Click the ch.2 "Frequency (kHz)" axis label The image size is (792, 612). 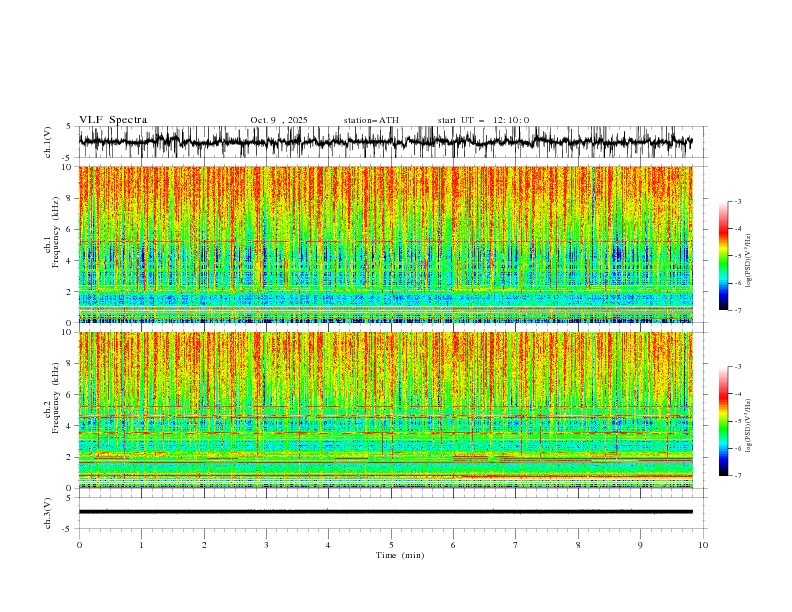coord(56,398)
